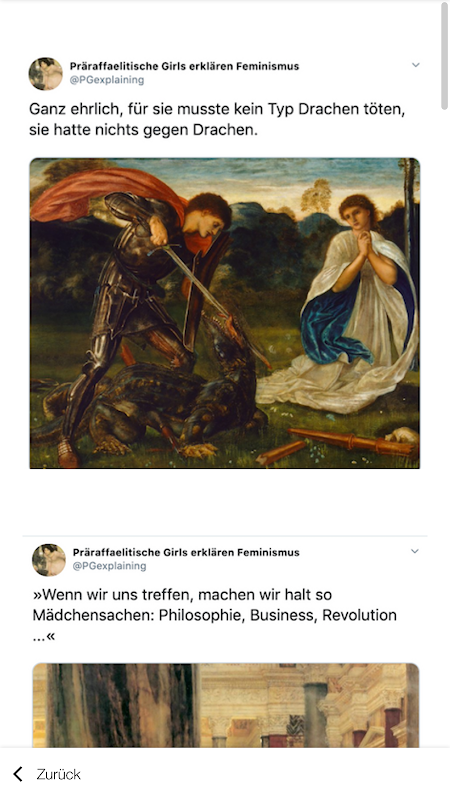Click the empty scrollbar track below the thumb
The image size is (450, 800).
point(444,429)
